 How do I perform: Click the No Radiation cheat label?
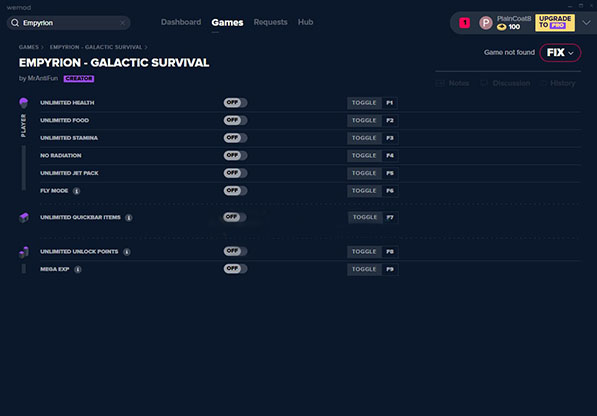[61, 155]
